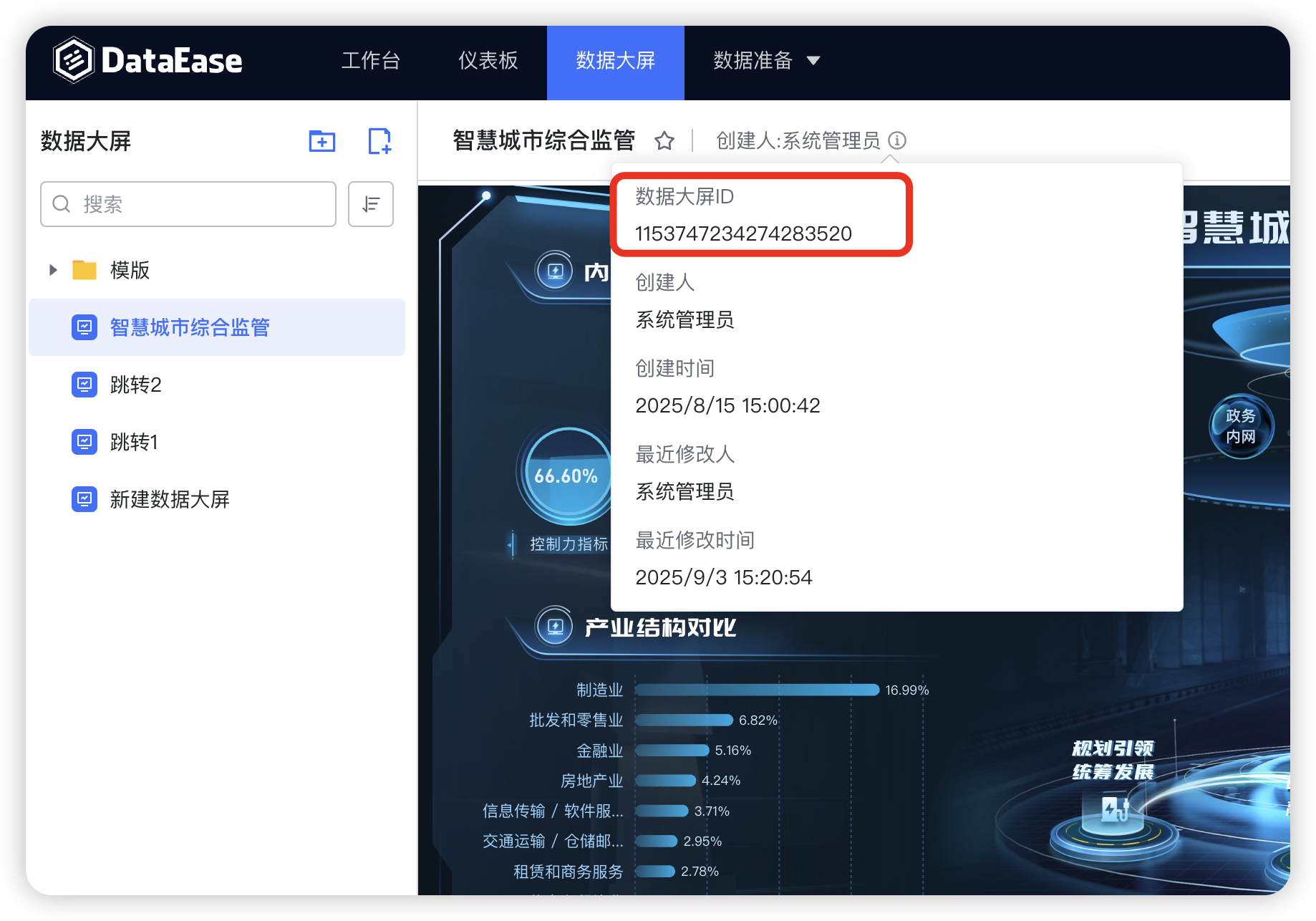Click the 跳转2 screen icon

84,385
